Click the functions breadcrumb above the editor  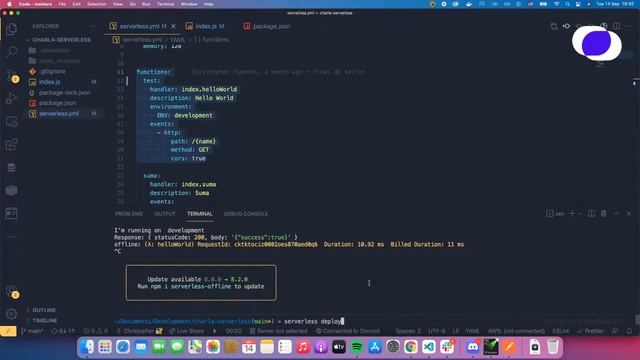211,40
